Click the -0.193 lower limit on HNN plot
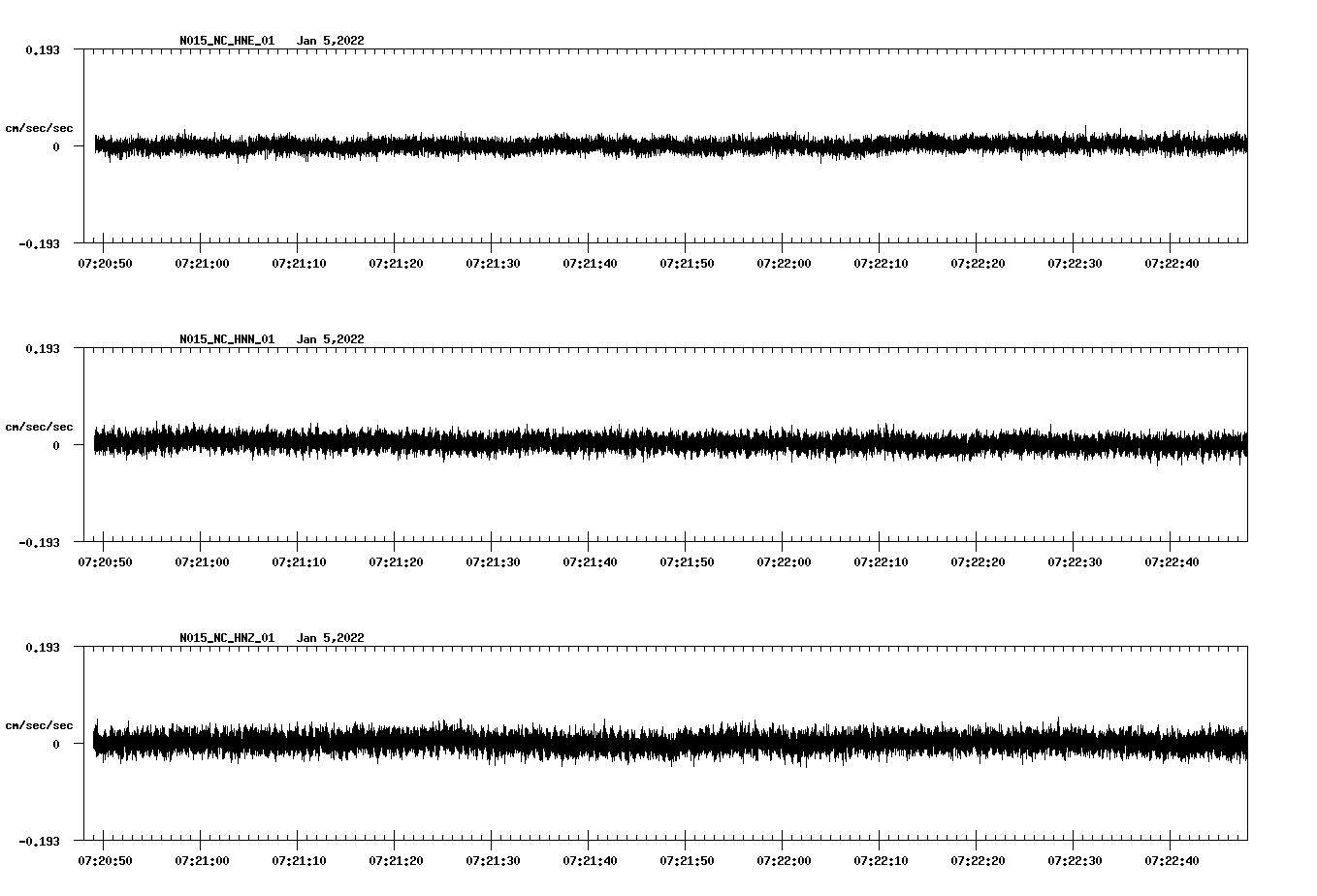This screenshot has height=896, width=1317. (x=39, y=543)
